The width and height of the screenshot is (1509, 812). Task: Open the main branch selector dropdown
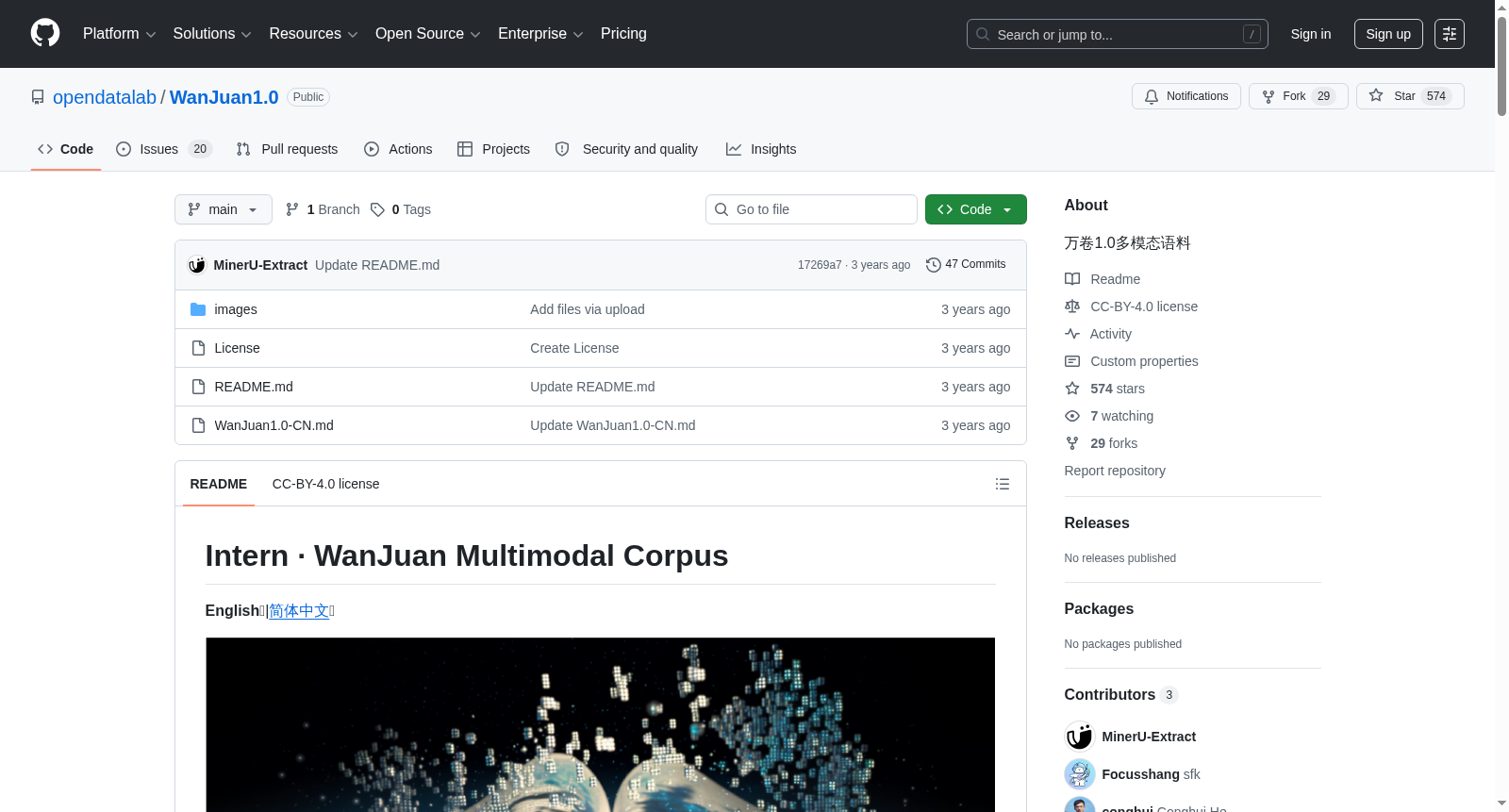(x=224, y=209)
